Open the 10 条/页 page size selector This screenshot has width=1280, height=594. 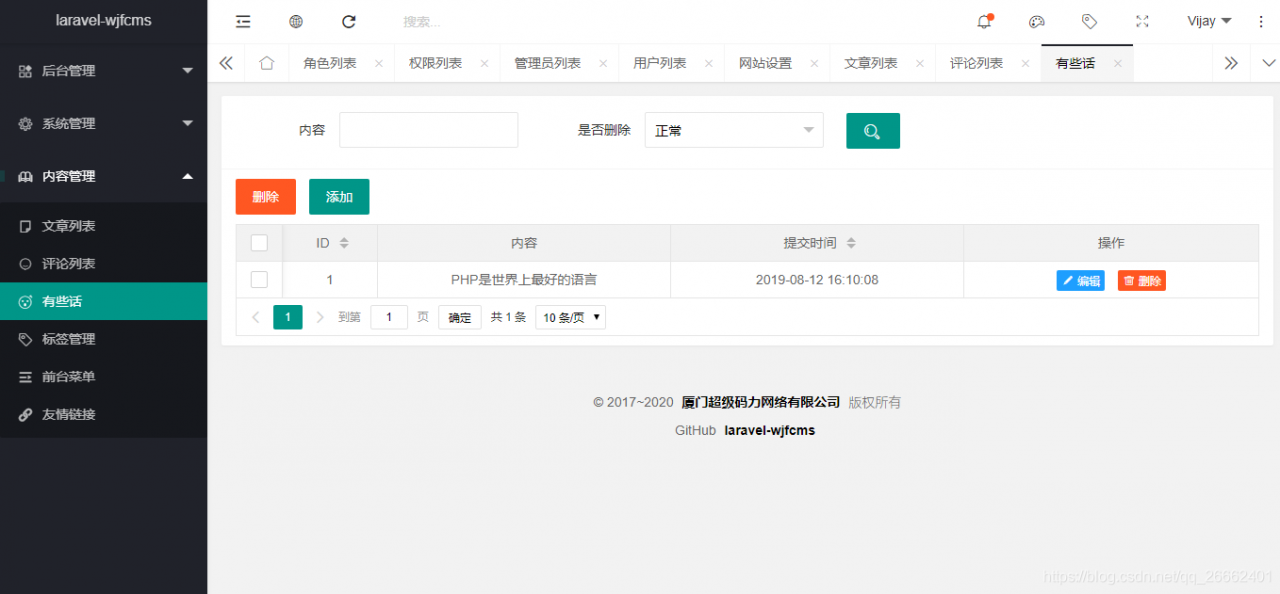(570, 316)
